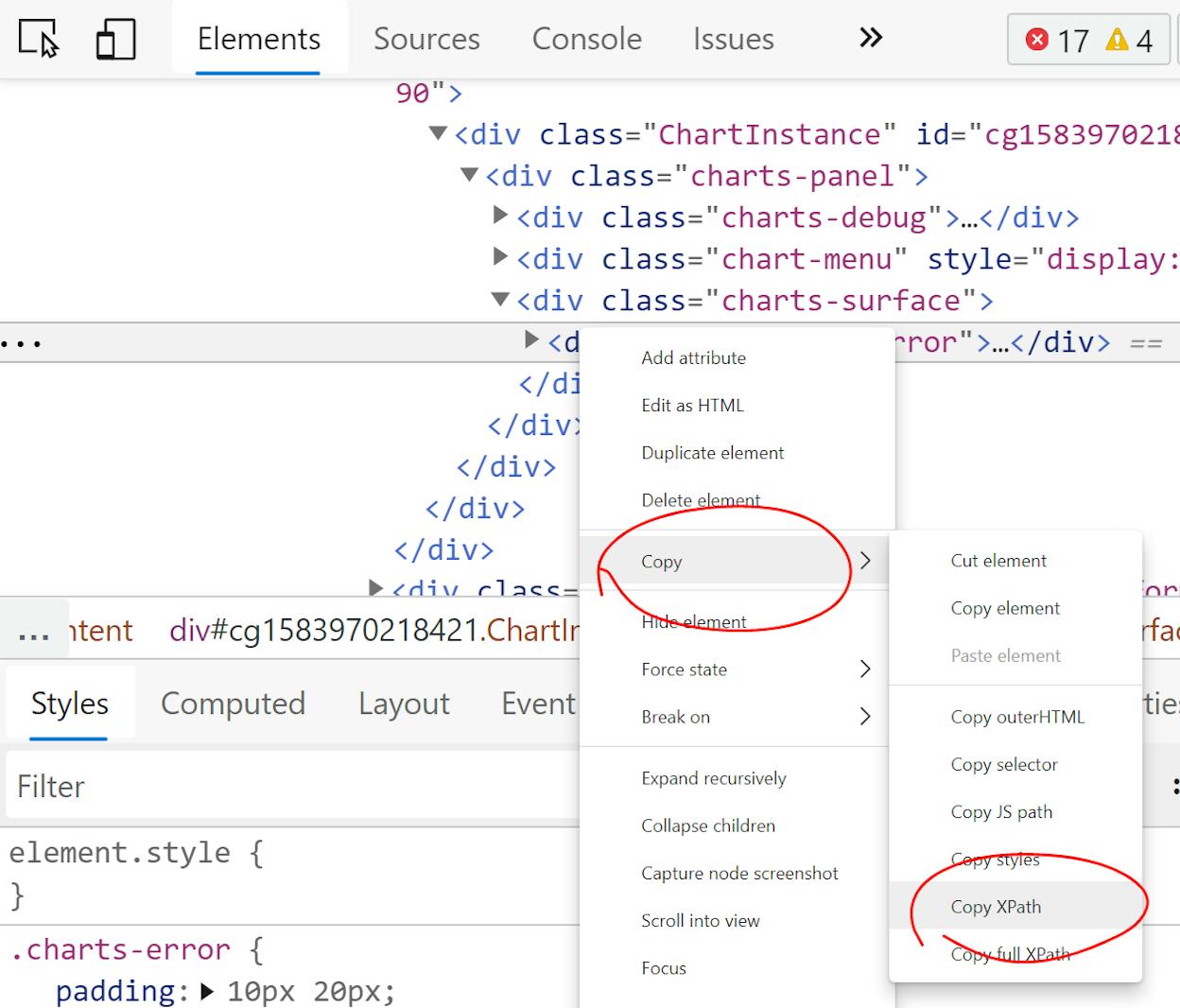The image size is (1180, 1008).
Task: Open the Layout pane tab
Action: [x=404, y=704]
